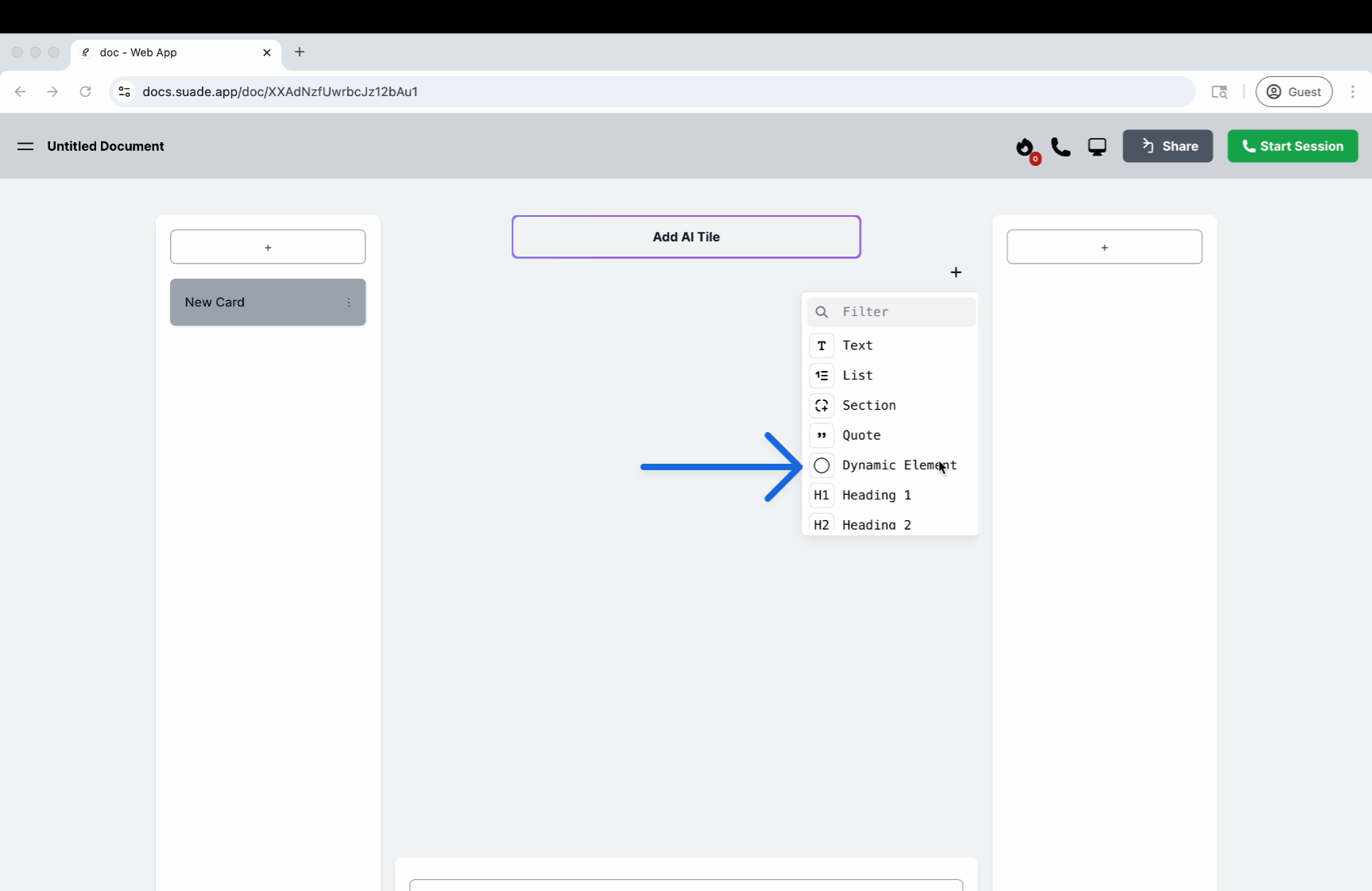The width and height of the screenshot is (1372, 891).
Task: Click the phone call icon in header
Action: (1061, 147)
